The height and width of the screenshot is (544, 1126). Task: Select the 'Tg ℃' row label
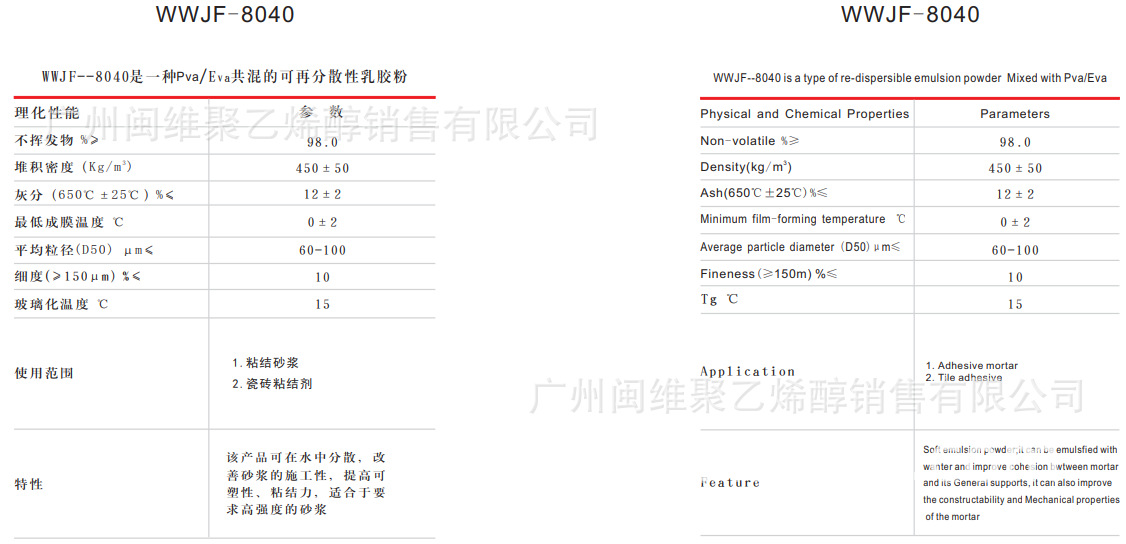(719, 299)
